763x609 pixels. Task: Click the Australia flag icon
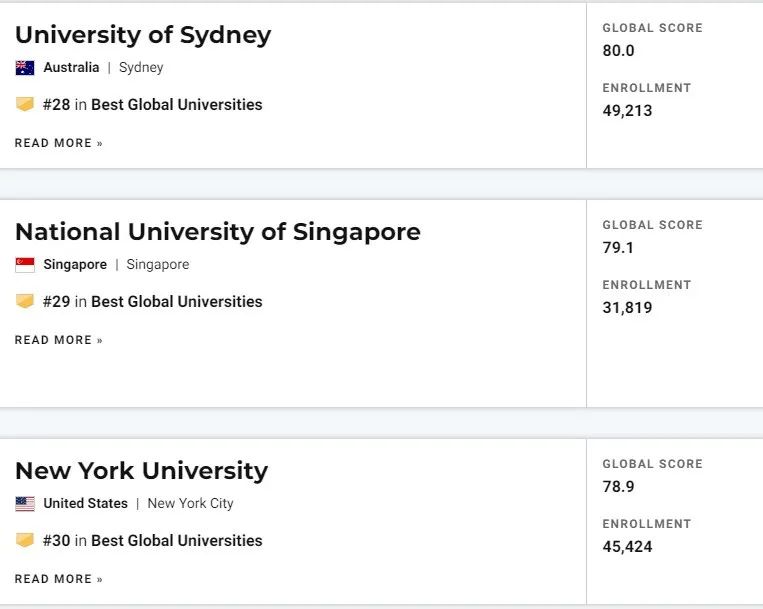(x=25, y=68)
